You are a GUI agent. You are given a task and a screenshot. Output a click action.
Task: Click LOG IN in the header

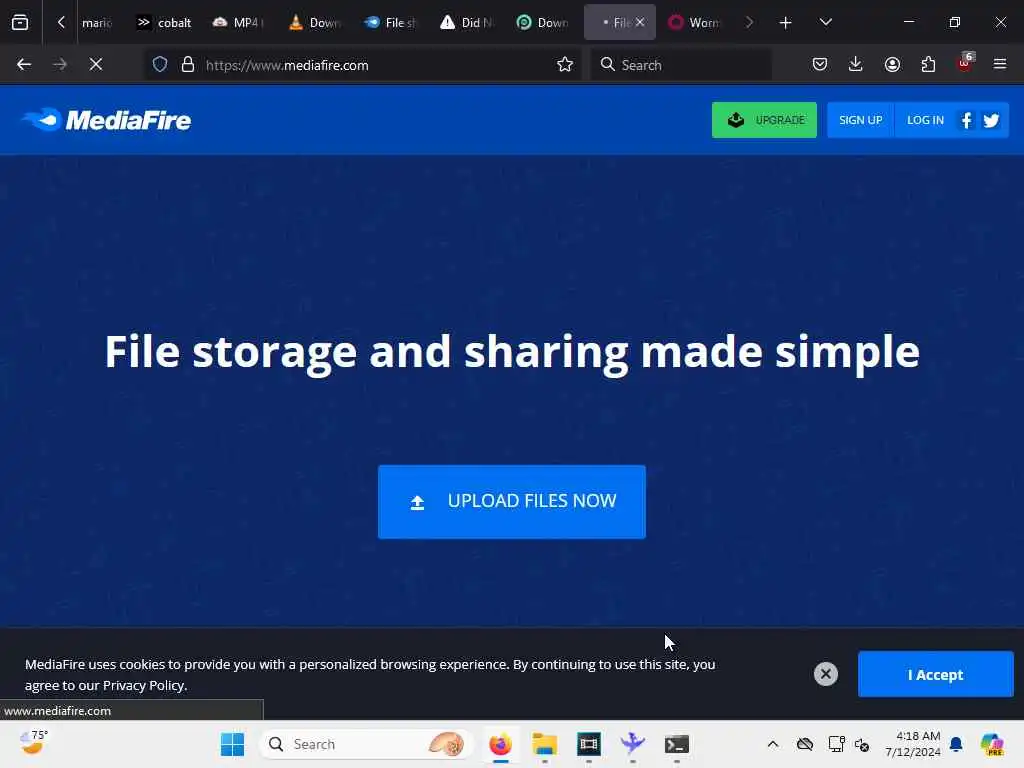click(x=925, y=120)
